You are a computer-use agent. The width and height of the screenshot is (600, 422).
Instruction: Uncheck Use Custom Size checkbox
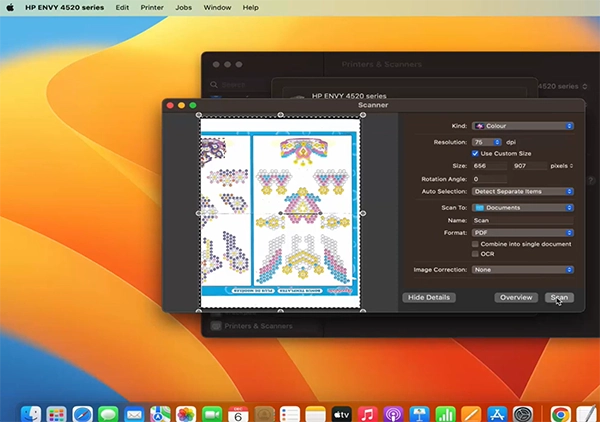(x=475, y=153)
